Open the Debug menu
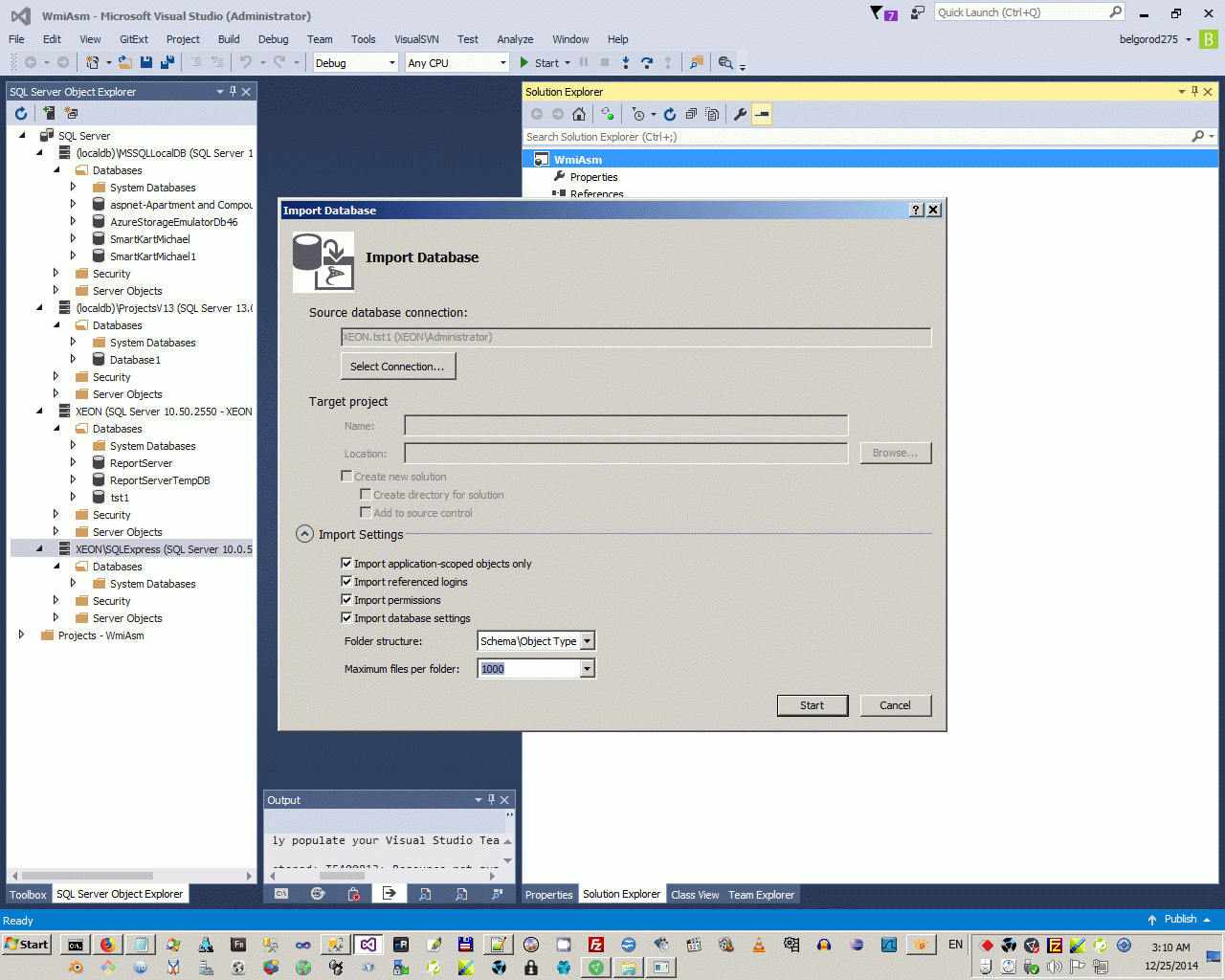Screen dimensions: 1225x980 tap(274, 39)
